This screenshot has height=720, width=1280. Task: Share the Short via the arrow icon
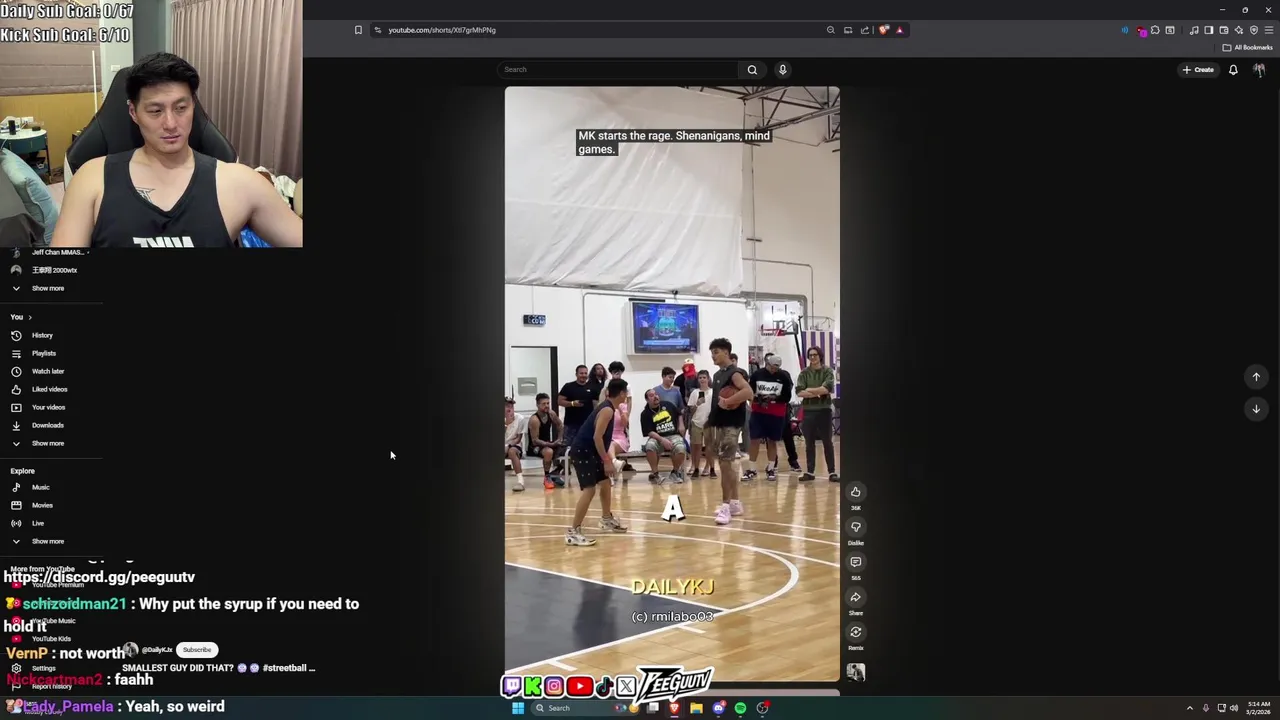855,597
